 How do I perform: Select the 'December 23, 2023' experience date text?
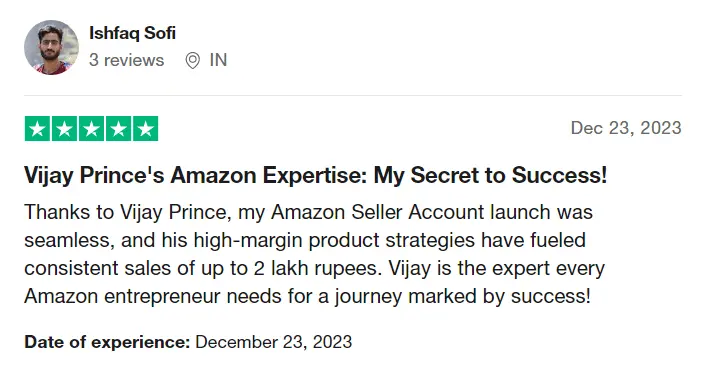point(274,342)
